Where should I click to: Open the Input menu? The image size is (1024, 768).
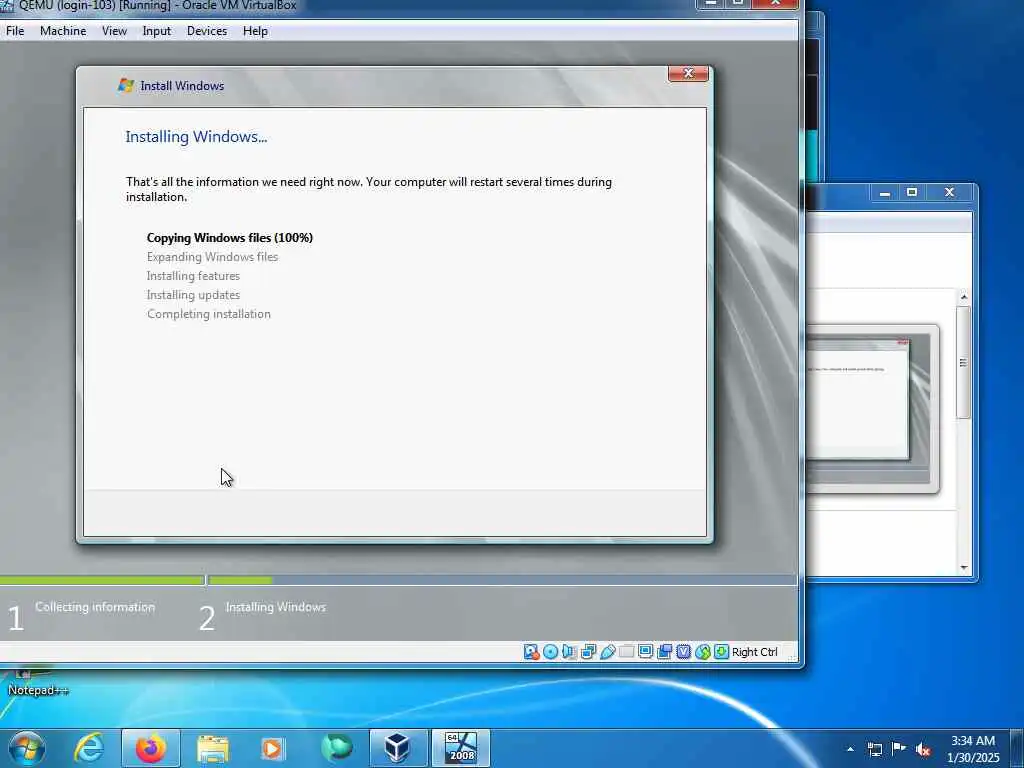(157, 31)
